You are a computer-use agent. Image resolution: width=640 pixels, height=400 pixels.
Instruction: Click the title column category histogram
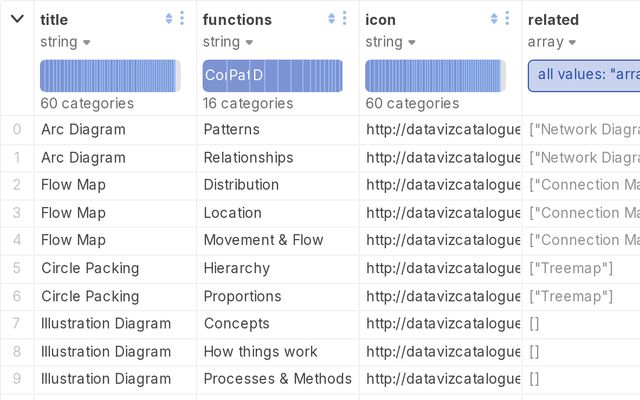[x=110, y=76]
